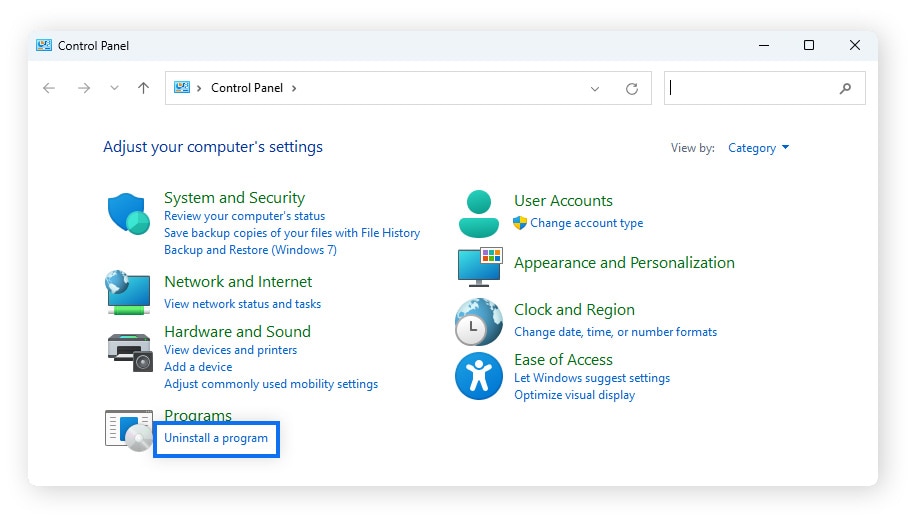Image resolution: width=910 pixels, height=515 pixels.
Task: Click the search magnifier icon
Action: [845, 88]
